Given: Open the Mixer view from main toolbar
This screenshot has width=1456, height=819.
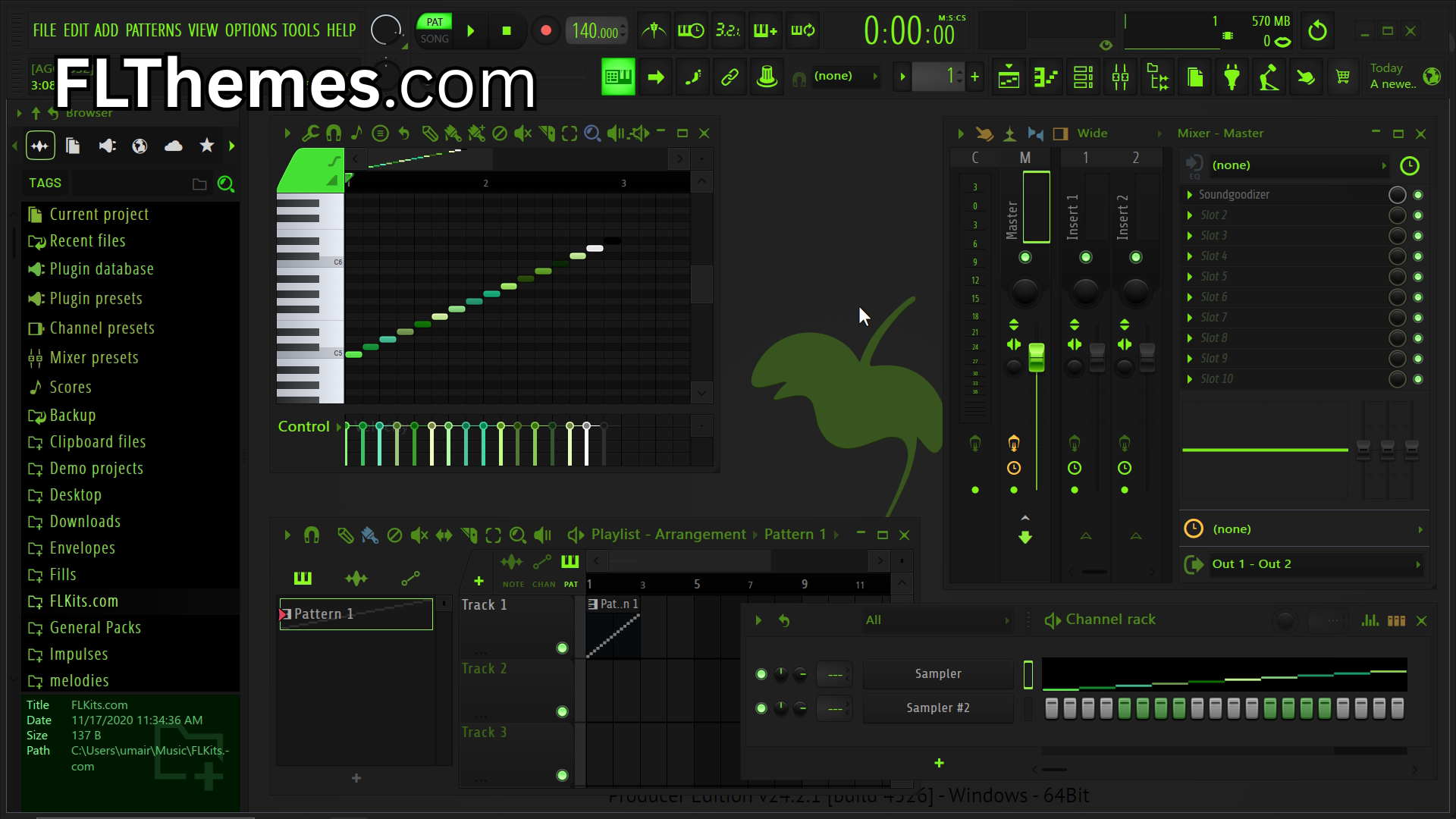Looking at the screenshot, I should point(1120,77).
